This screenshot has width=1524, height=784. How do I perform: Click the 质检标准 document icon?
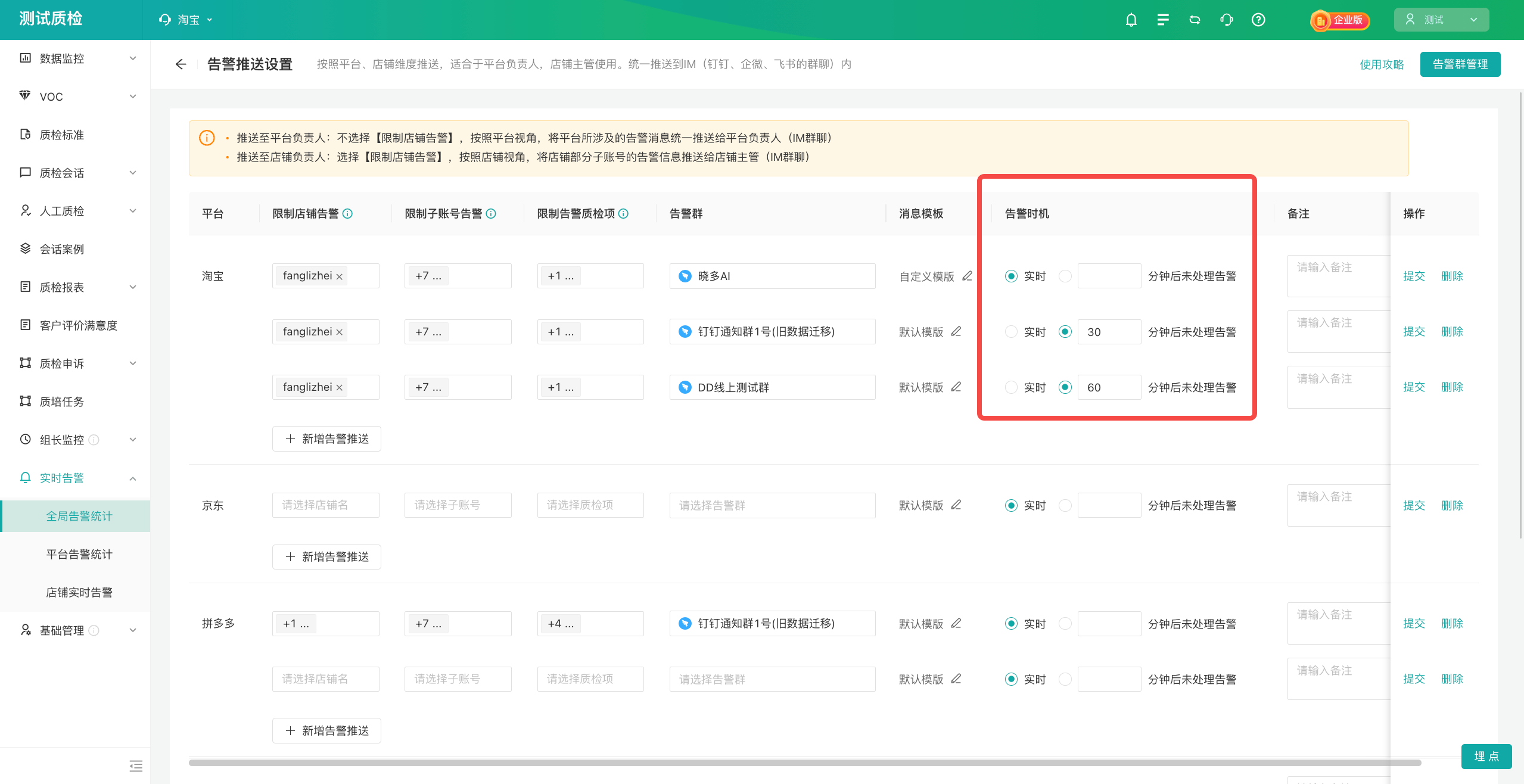25,134
